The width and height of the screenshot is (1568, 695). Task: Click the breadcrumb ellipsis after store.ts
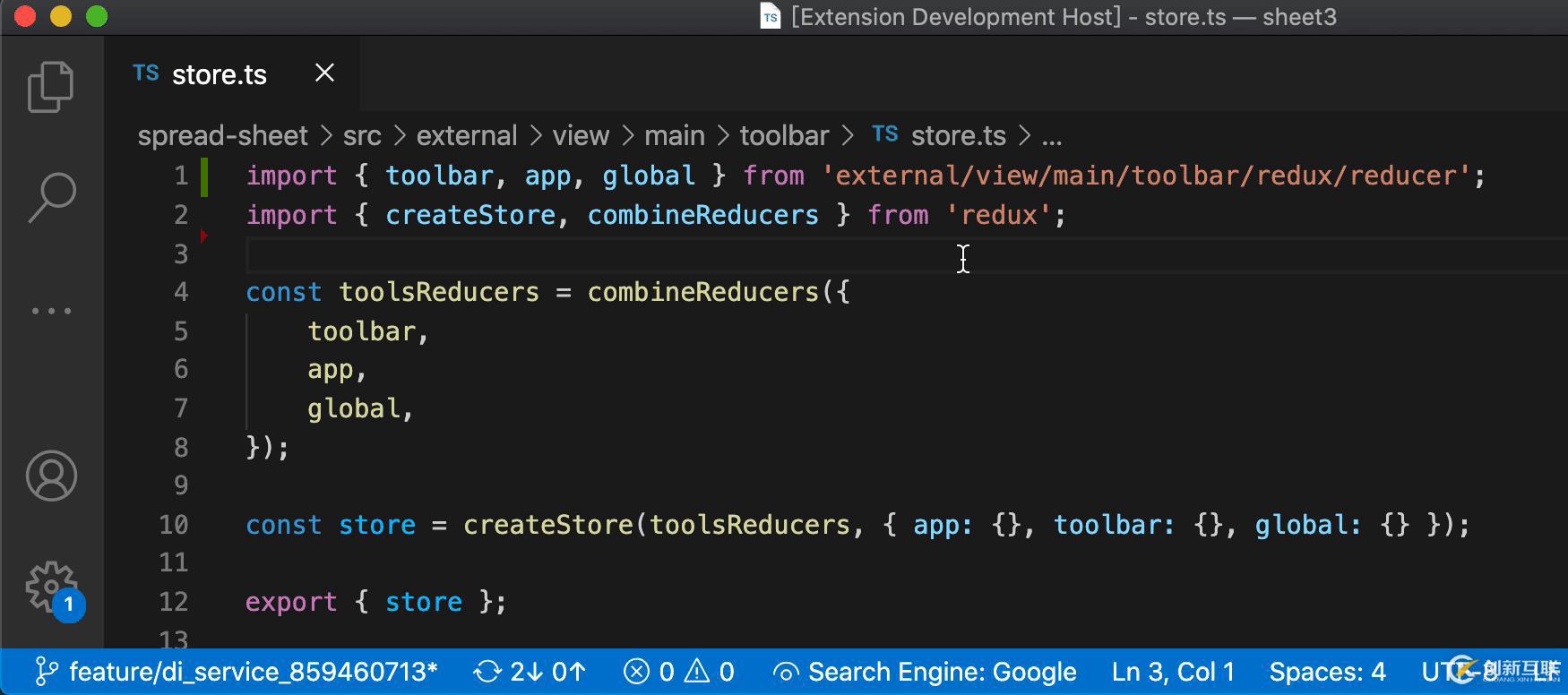(x=1052, y=136)
